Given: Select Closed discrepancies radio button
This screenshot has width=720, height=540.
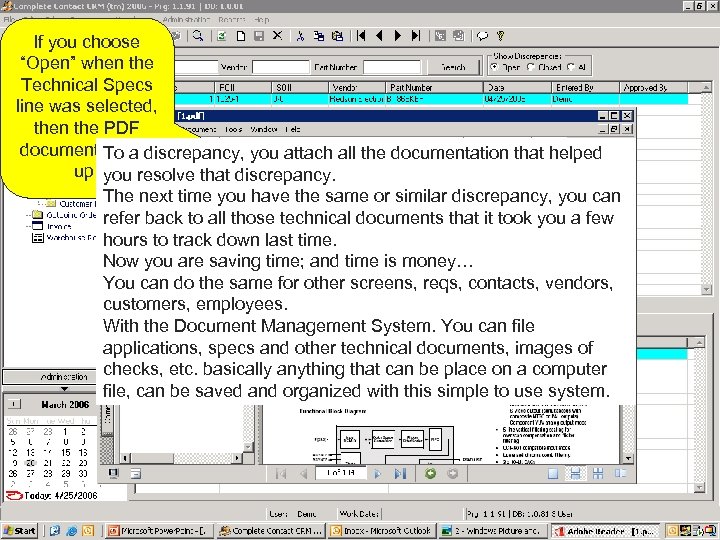Looking at the screenshot, I should coord(531,67).
